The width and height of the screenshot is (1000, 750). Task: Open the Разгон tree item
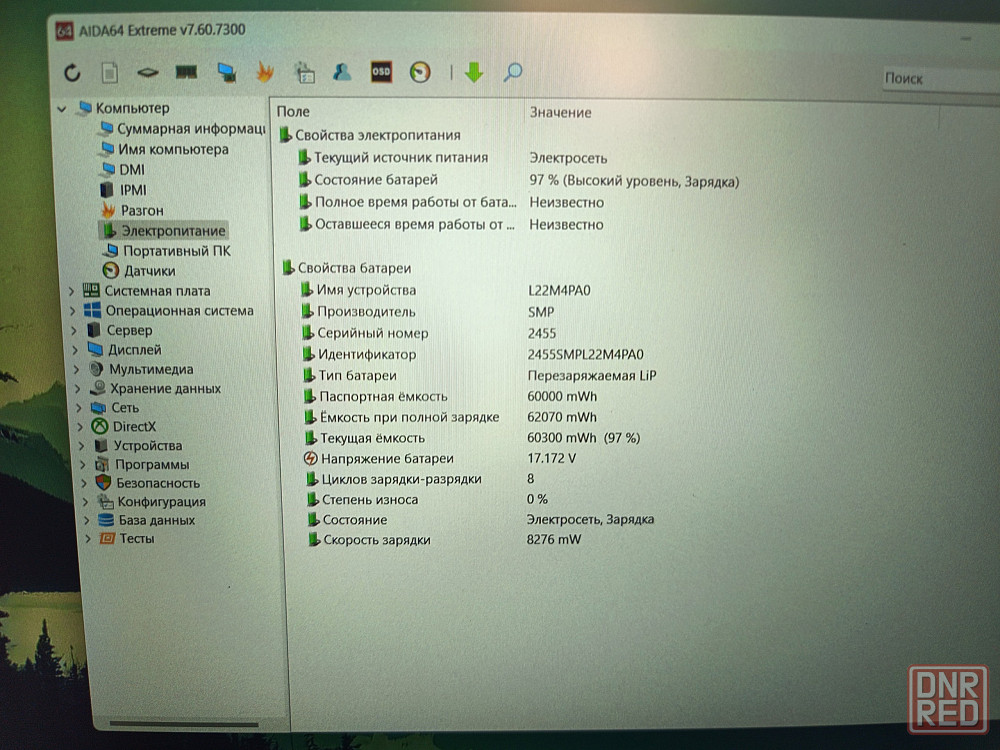pyautogui.click(x=142, y=210)
